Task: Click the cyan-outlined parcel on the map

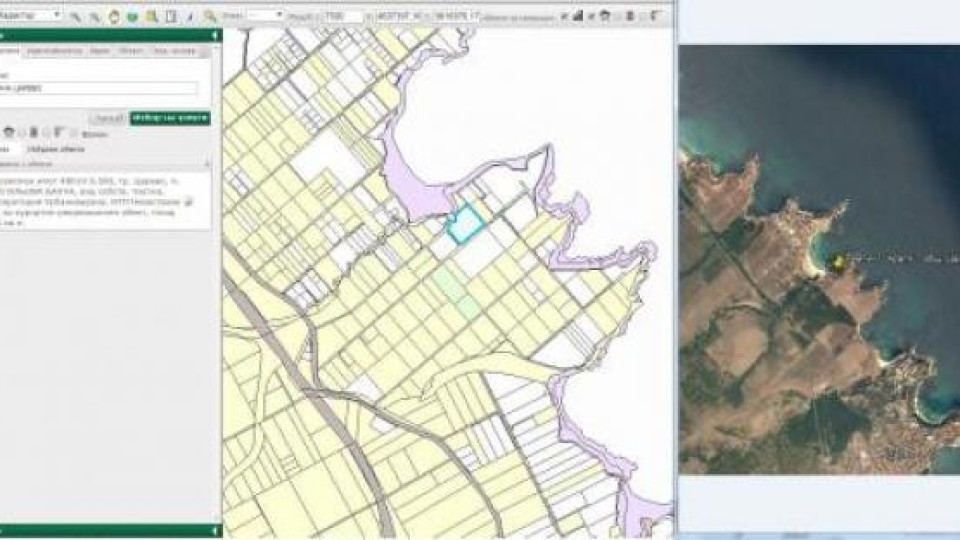Action: click(x=463, y=223)
